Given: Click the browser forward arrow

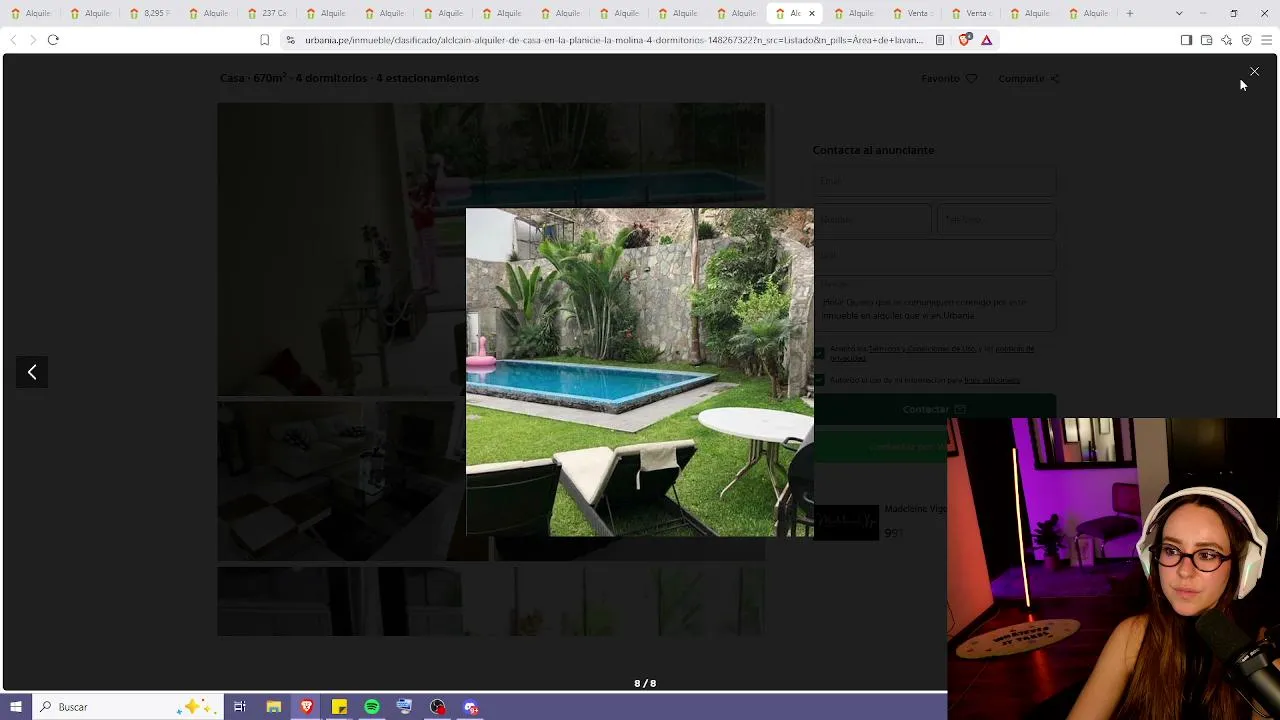Looking at the screenshot, I should [x=33, y=40].
